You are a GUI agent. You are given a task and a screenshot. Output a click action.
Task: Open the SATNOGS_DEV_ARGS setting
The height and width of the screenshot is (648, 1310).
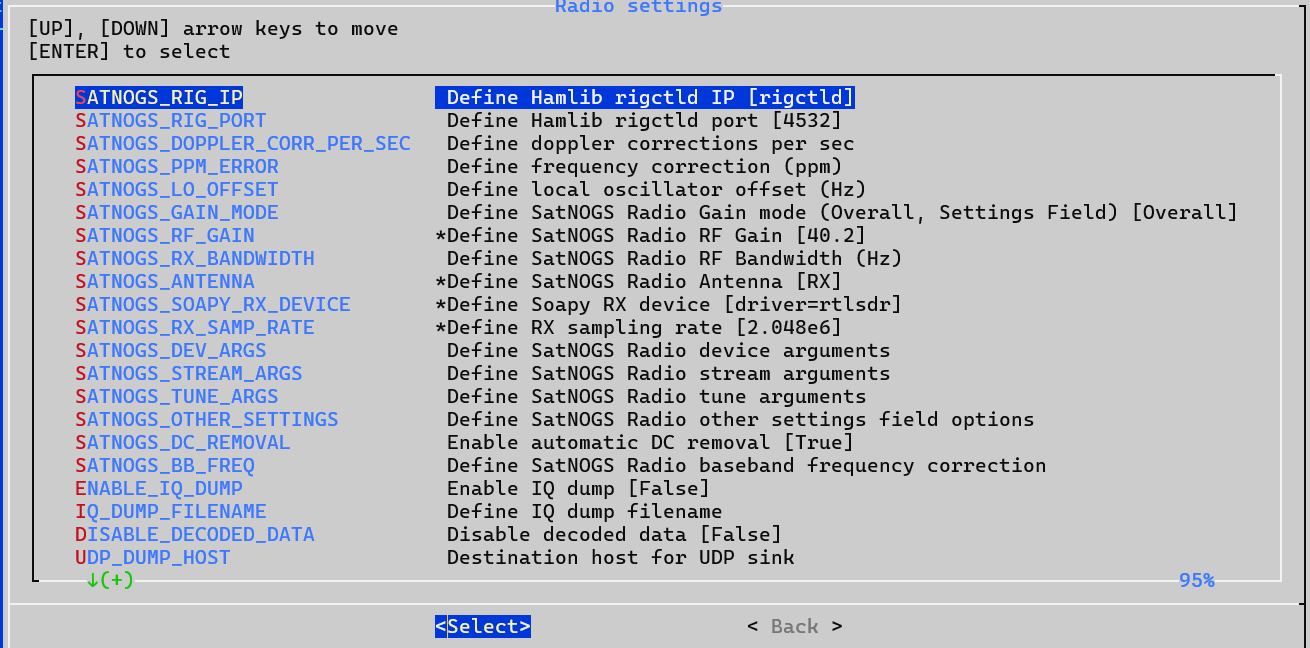point(171,351)
